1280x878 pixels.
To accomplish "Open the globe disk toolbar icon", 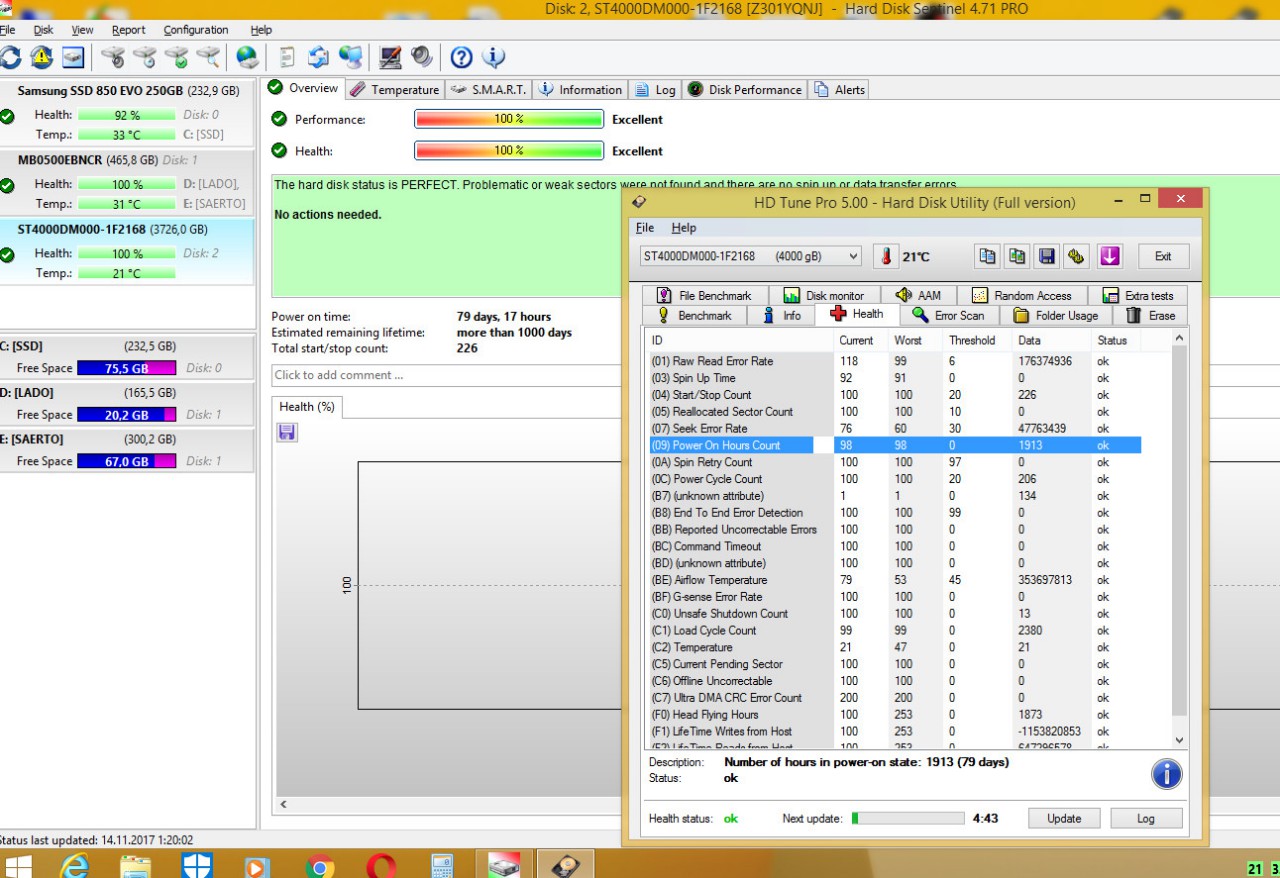I will click(x=246, y=57).
